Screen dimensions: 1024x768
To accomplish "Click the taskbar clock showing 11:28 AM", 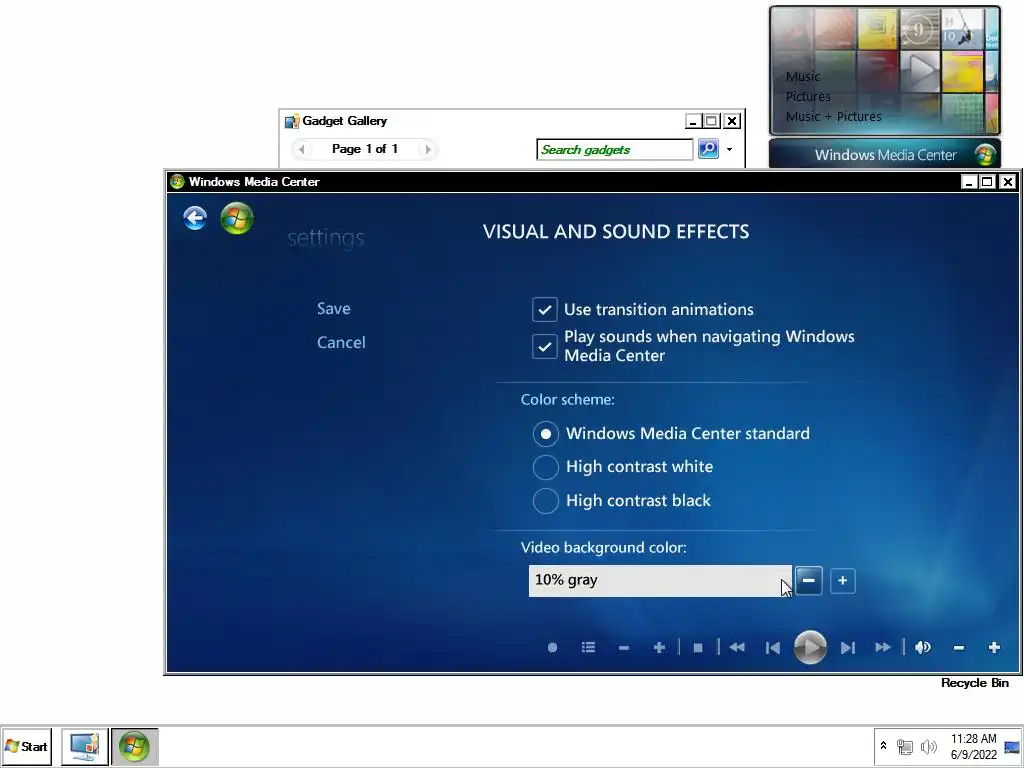I will [x=973, y=746].
